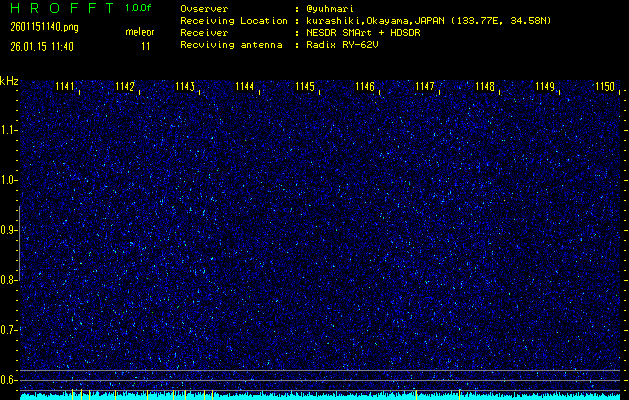This screenshot has height=400, width=629.
Task: Select the 0.7 kHz frequency label
Action: coord(9,330)
